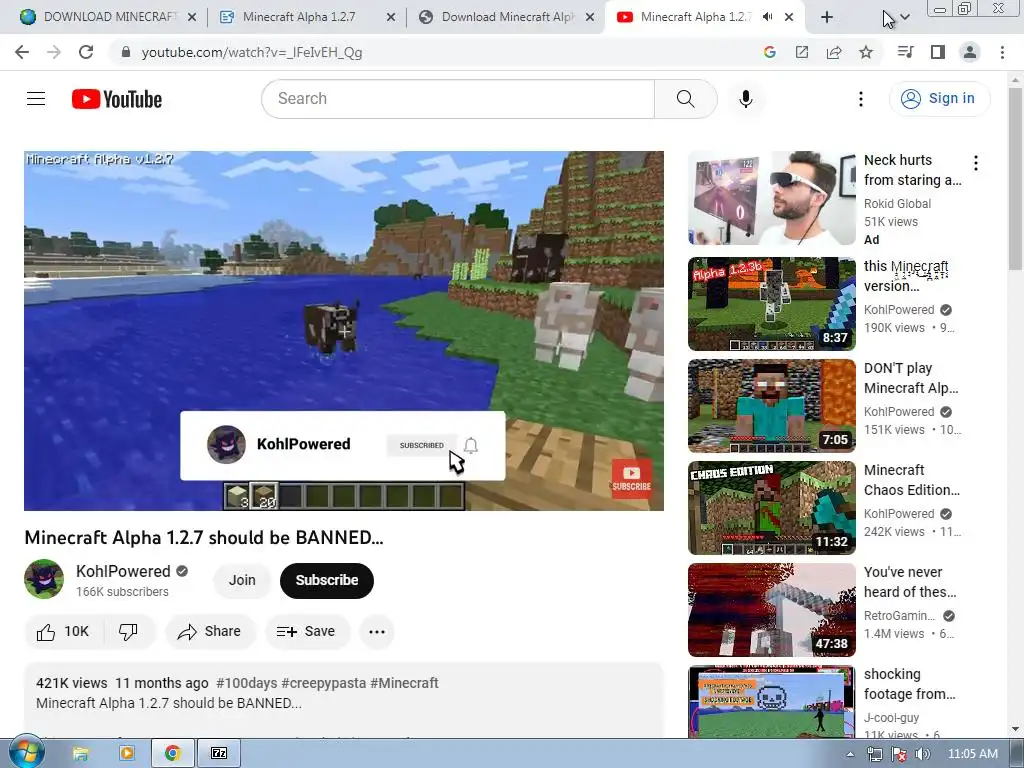The width and height of the screenshot is (1024, 768).
Task: Open YouTube settings three-dot menu
Action: click(861, 99)
